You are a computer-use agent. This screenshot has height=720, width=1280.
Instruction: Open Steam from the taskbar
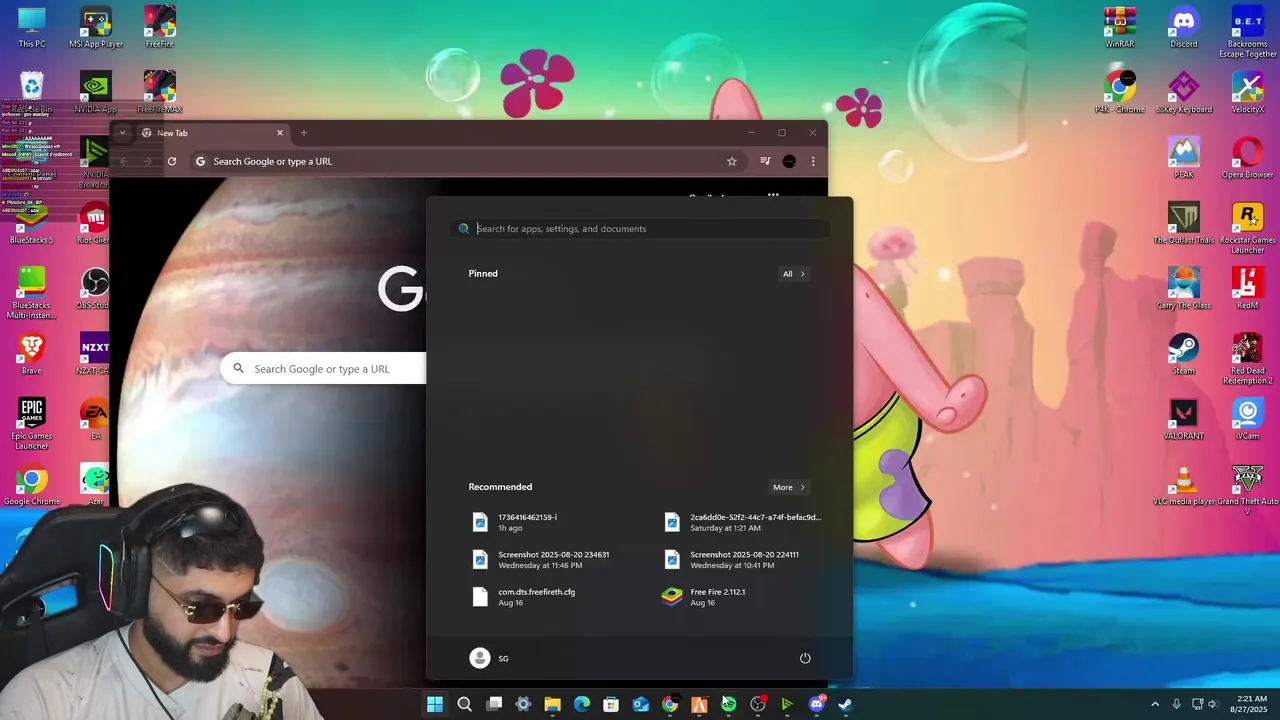845,704
